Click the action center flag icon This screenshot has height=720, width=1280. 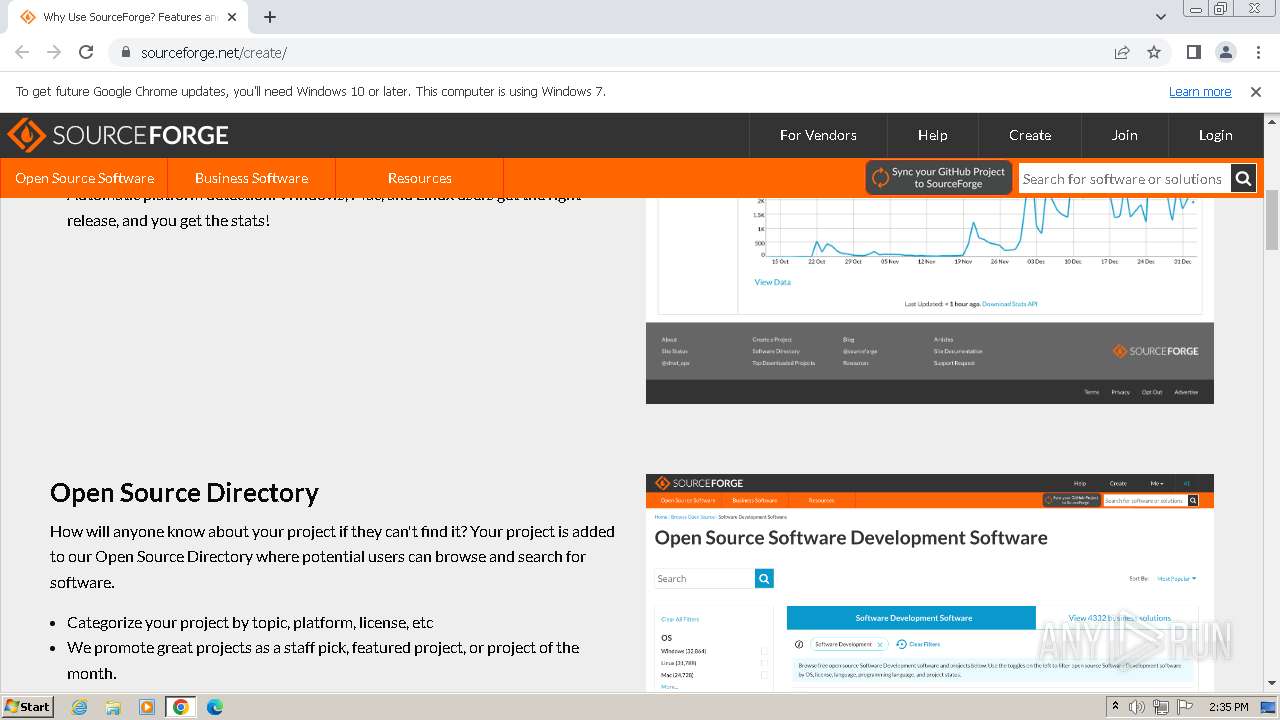pyautogui.click(x=1185, y=707)
